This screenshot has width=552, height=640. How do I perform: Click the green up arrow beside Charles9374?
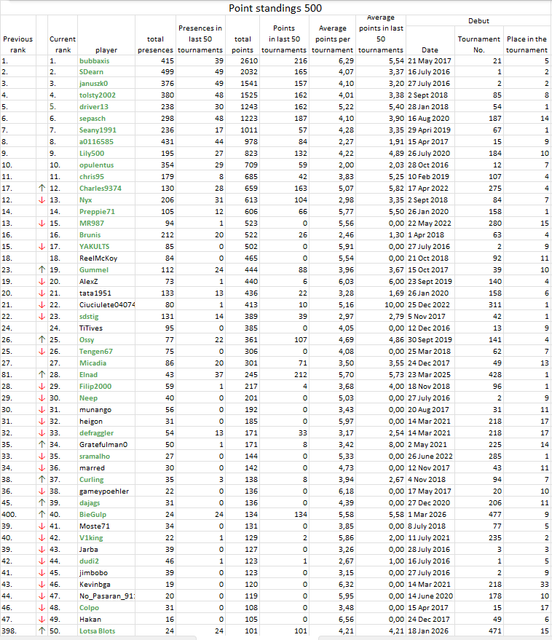tap(42, 188)
